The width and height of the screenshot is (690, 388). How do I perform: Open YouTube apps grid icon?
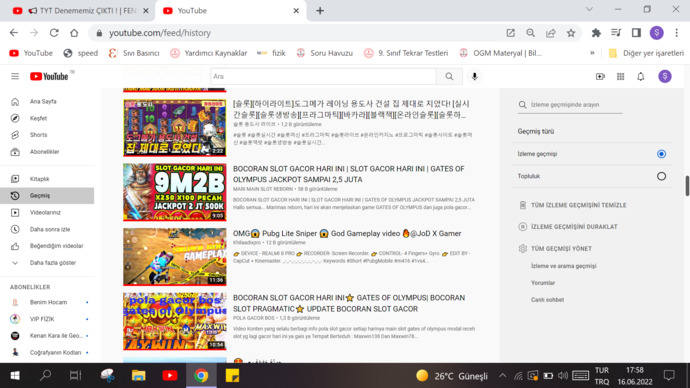click(620, 77)
